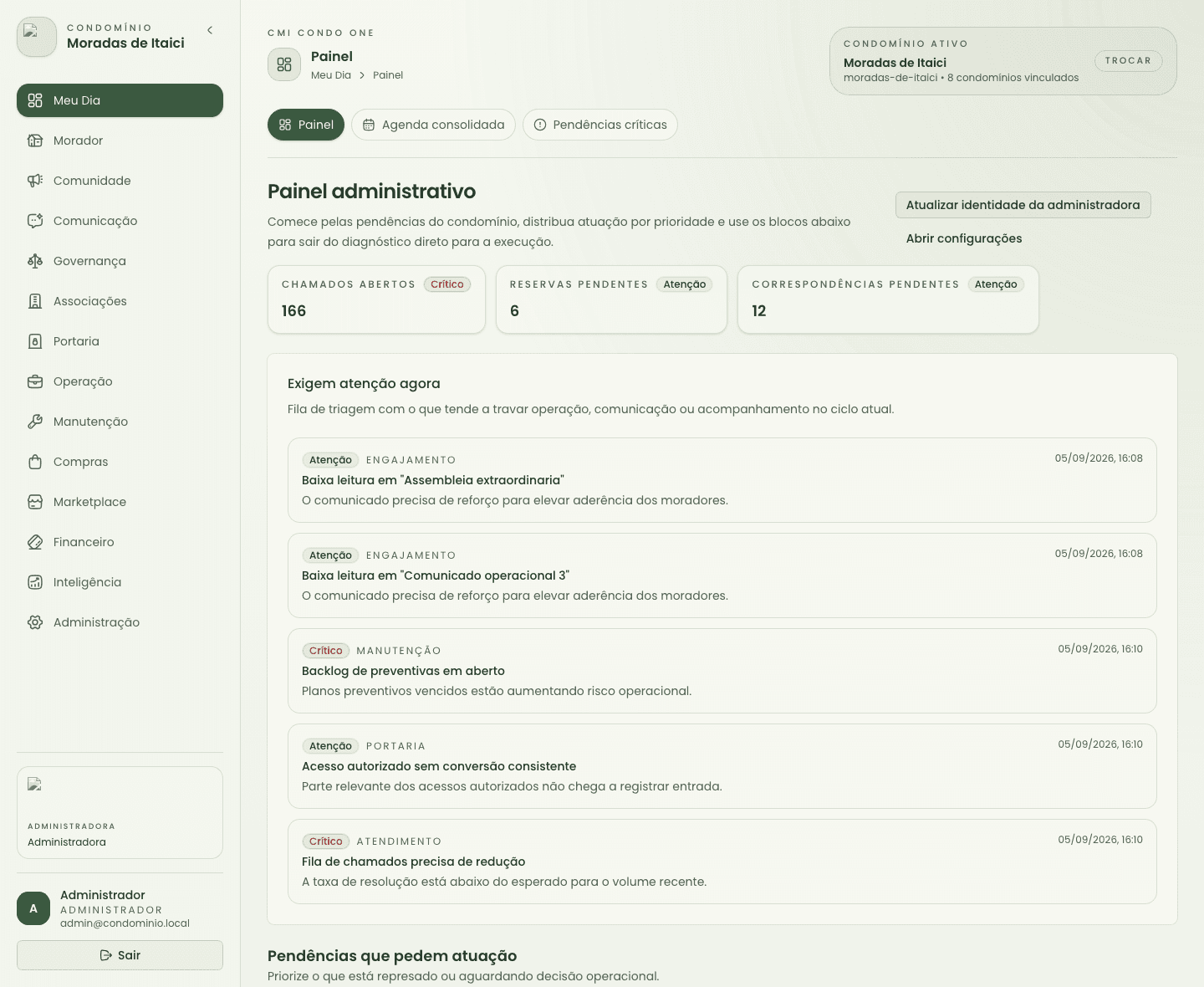Click the Financeiro sidebar icon
This screenshot has width=1204, height=987.
tap(35, 542)
